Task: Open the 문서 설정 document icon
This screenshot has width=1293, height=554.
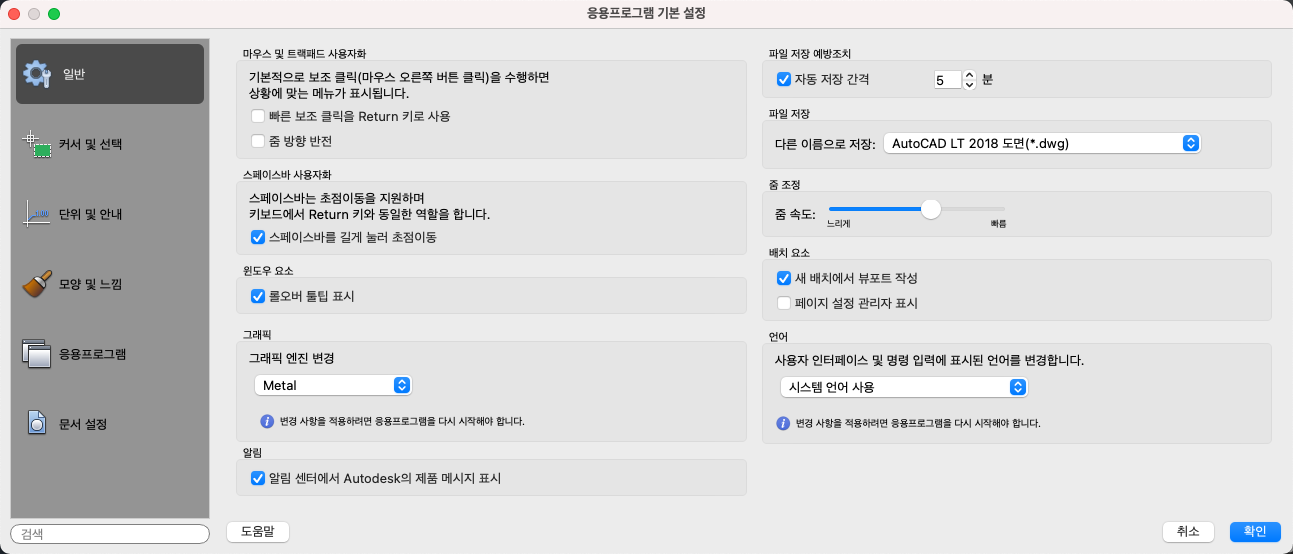Action: (37, 424)
